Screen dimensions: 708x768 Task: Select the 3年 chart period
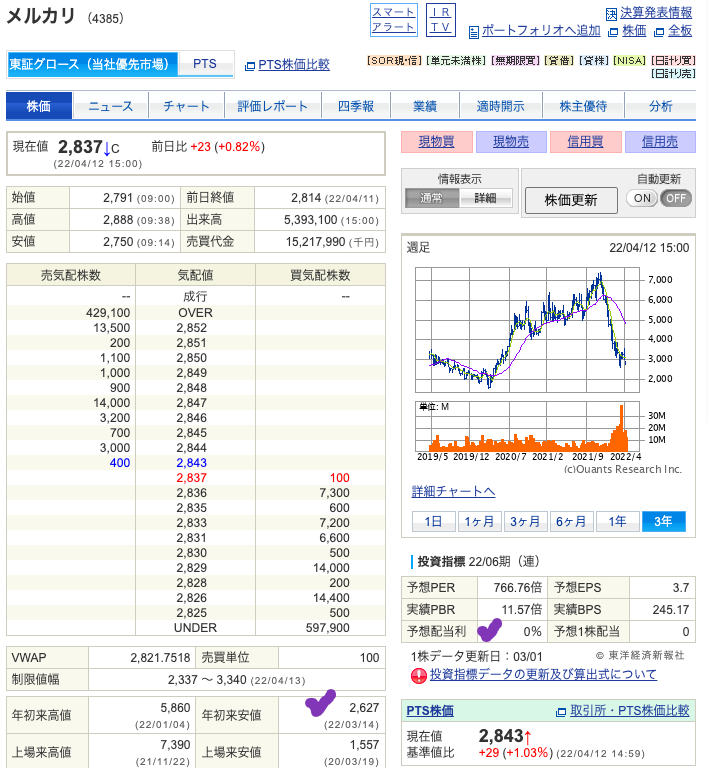(x=663, y=521)
